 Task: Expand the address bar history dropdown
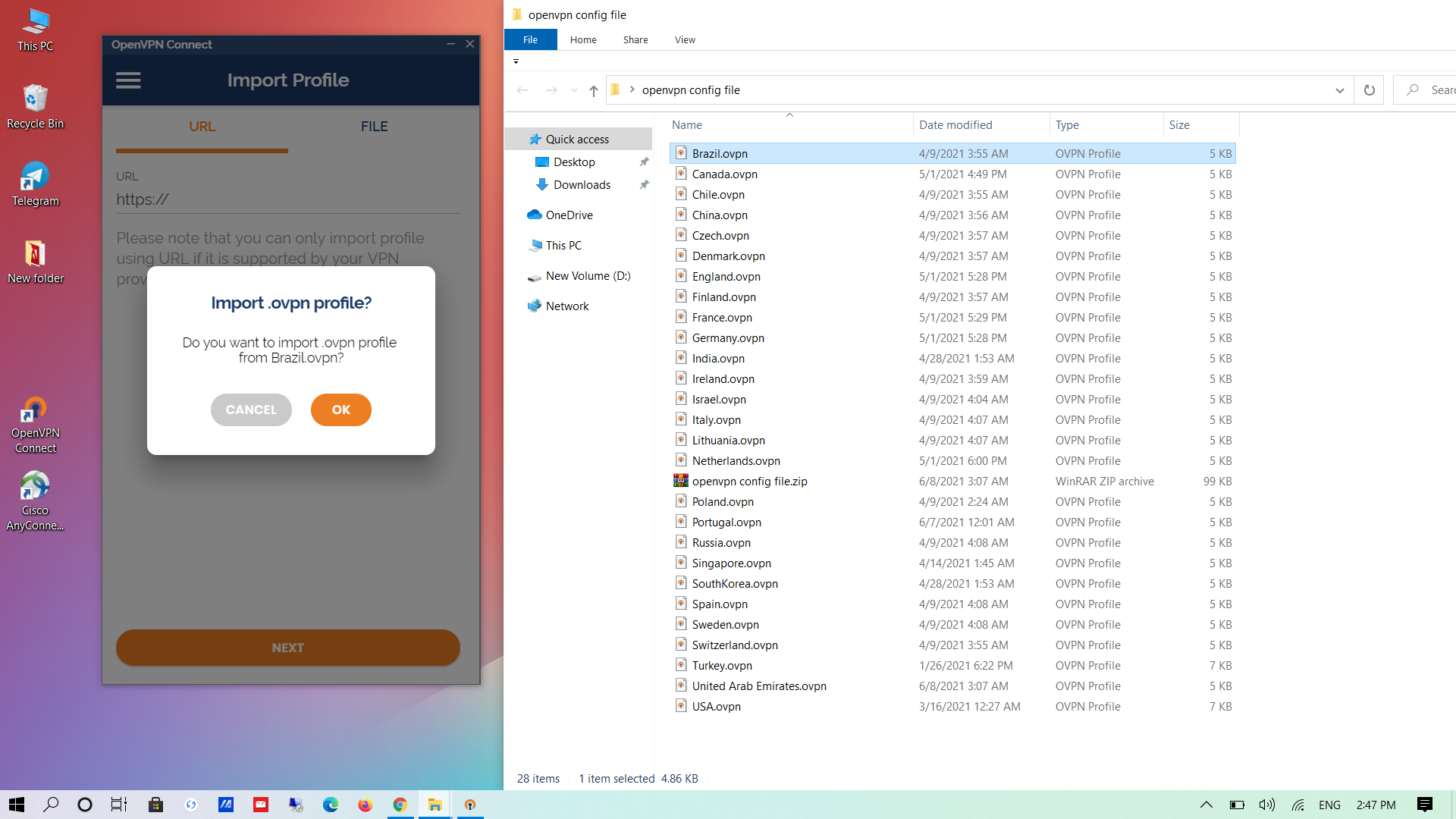pyautogui.click(x=1340, y=90)
